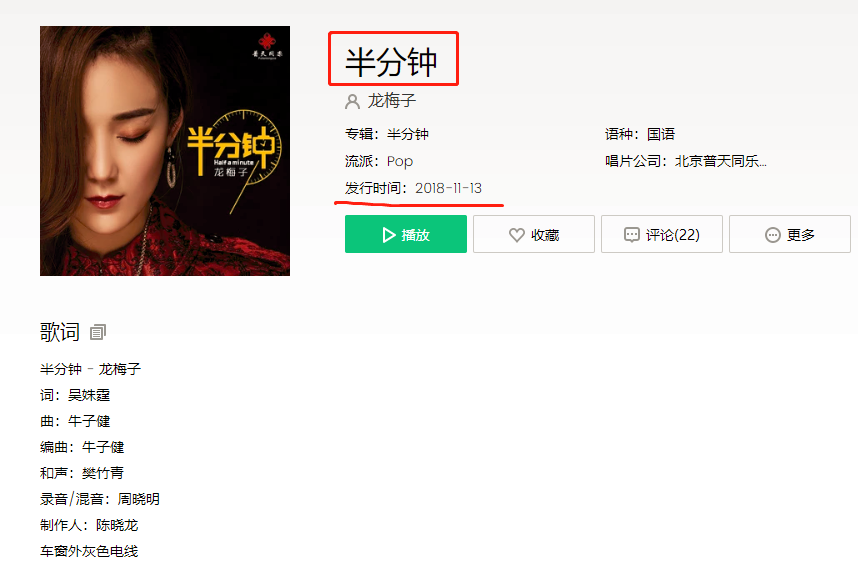Click the heart icon to favorite the song
Screen dimensions: 858x563
pos(517,235)
